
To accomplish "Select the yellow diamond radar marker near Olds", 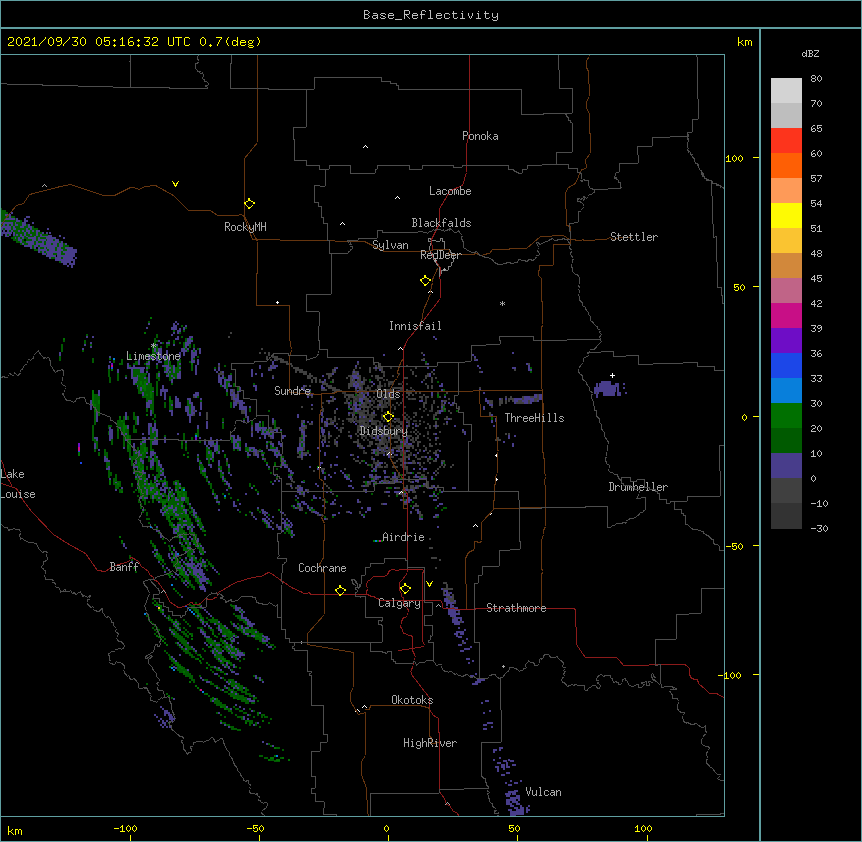I will click(x=388, y=417).
